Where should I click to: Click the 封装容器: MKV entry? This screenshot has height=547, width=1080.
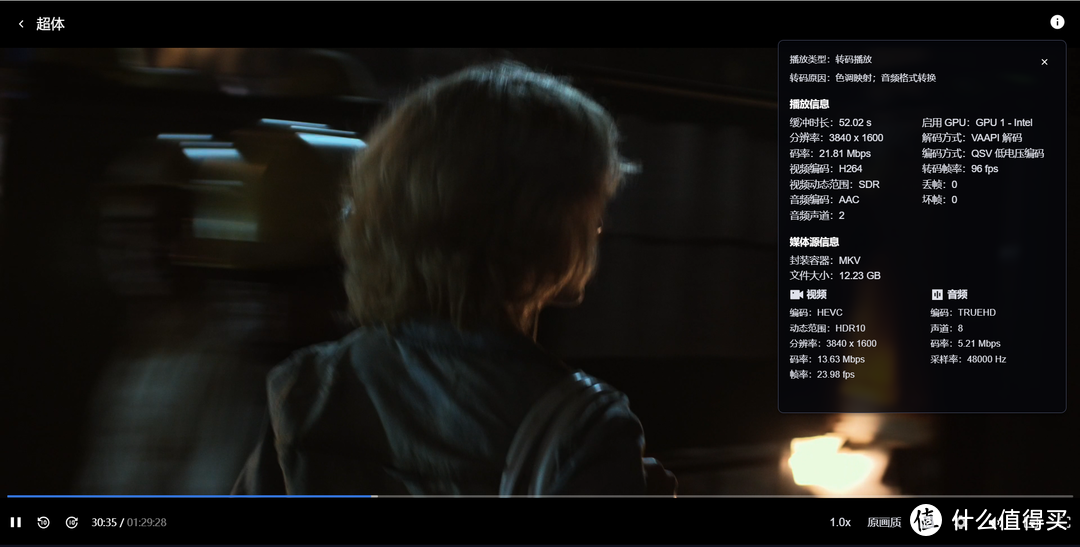[824, 260]
